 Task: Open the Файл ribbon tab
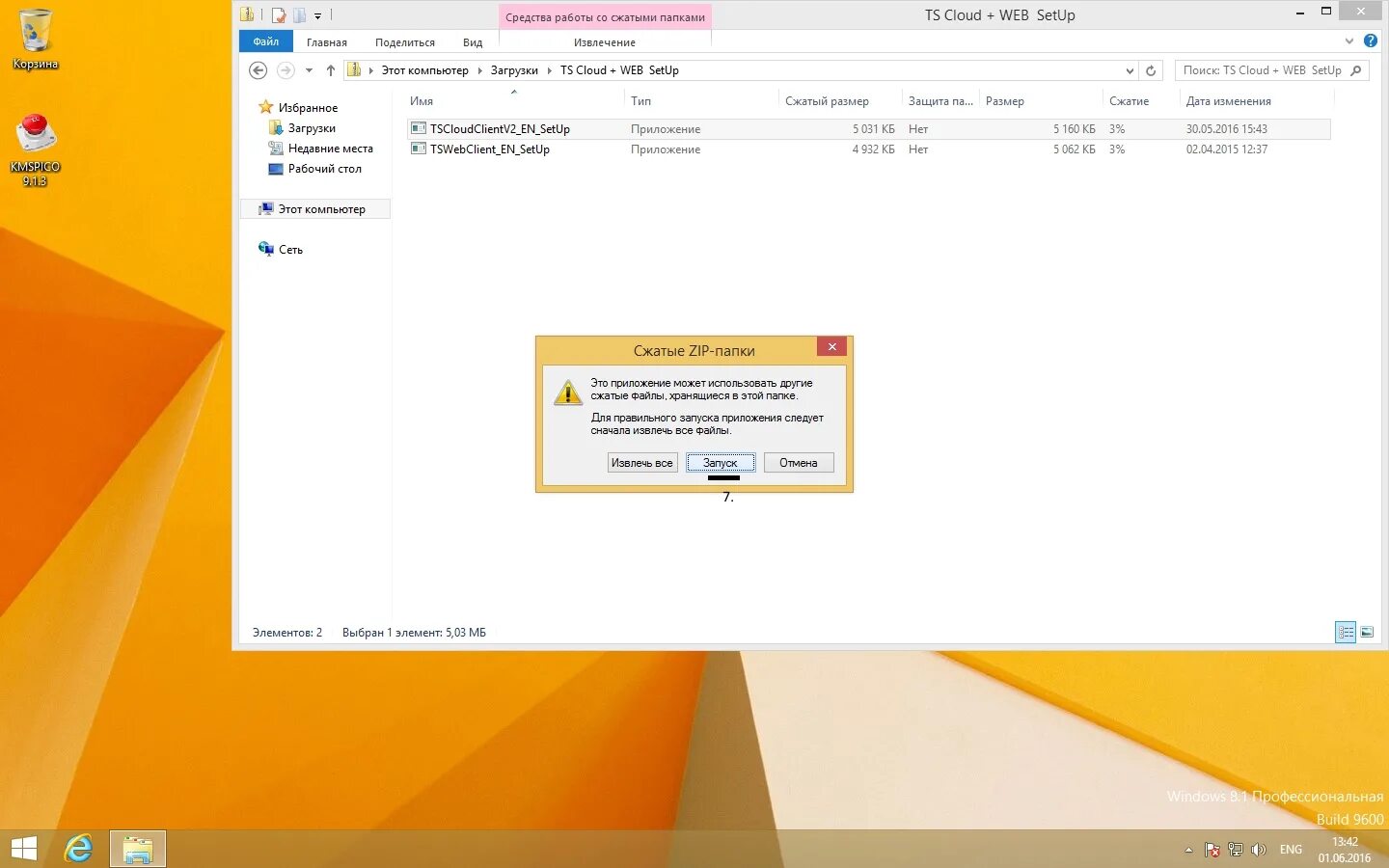[266, 41]
